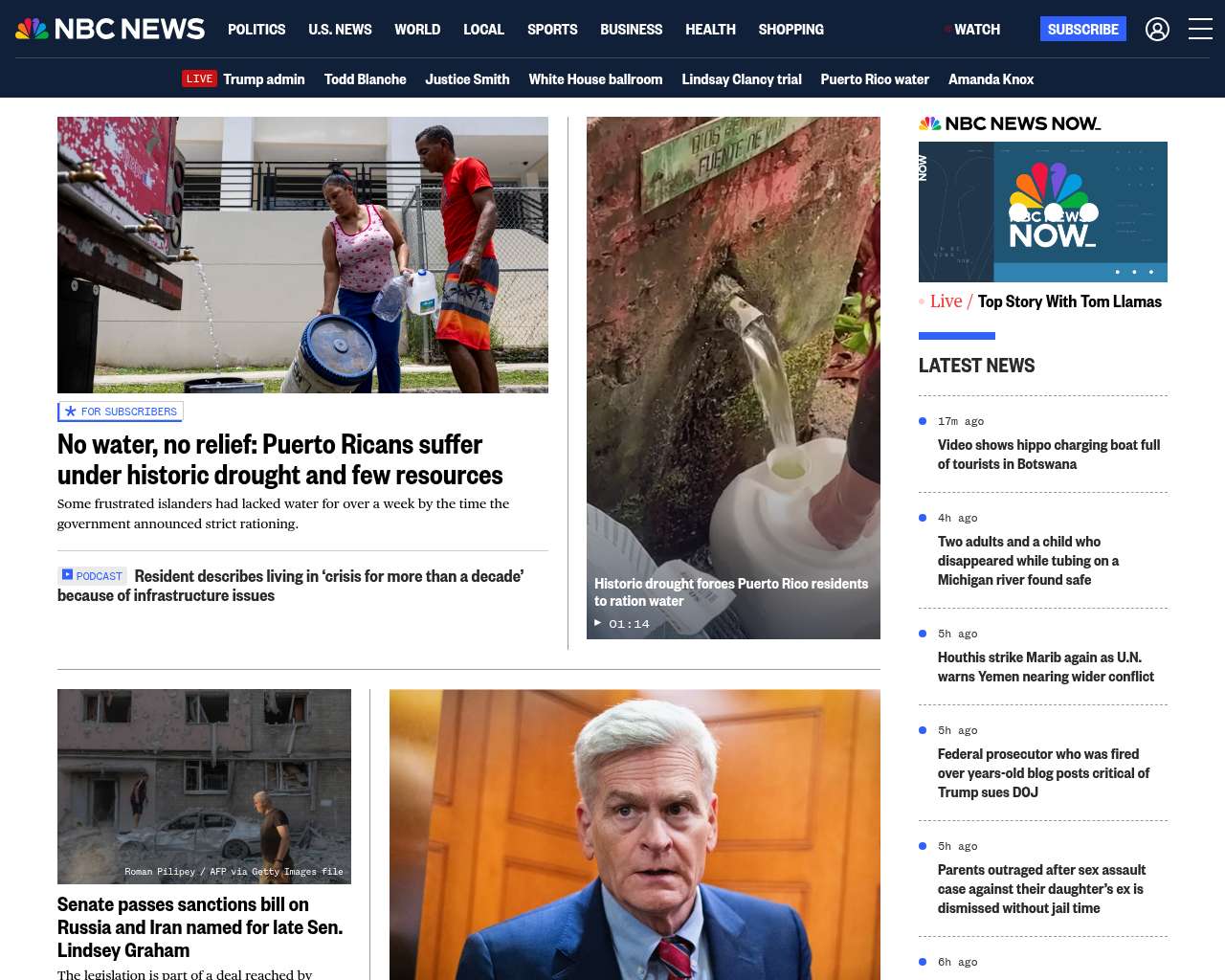The image size is (1225, 980).
Task: Click the drought story summary text
Action: point(283,514)
